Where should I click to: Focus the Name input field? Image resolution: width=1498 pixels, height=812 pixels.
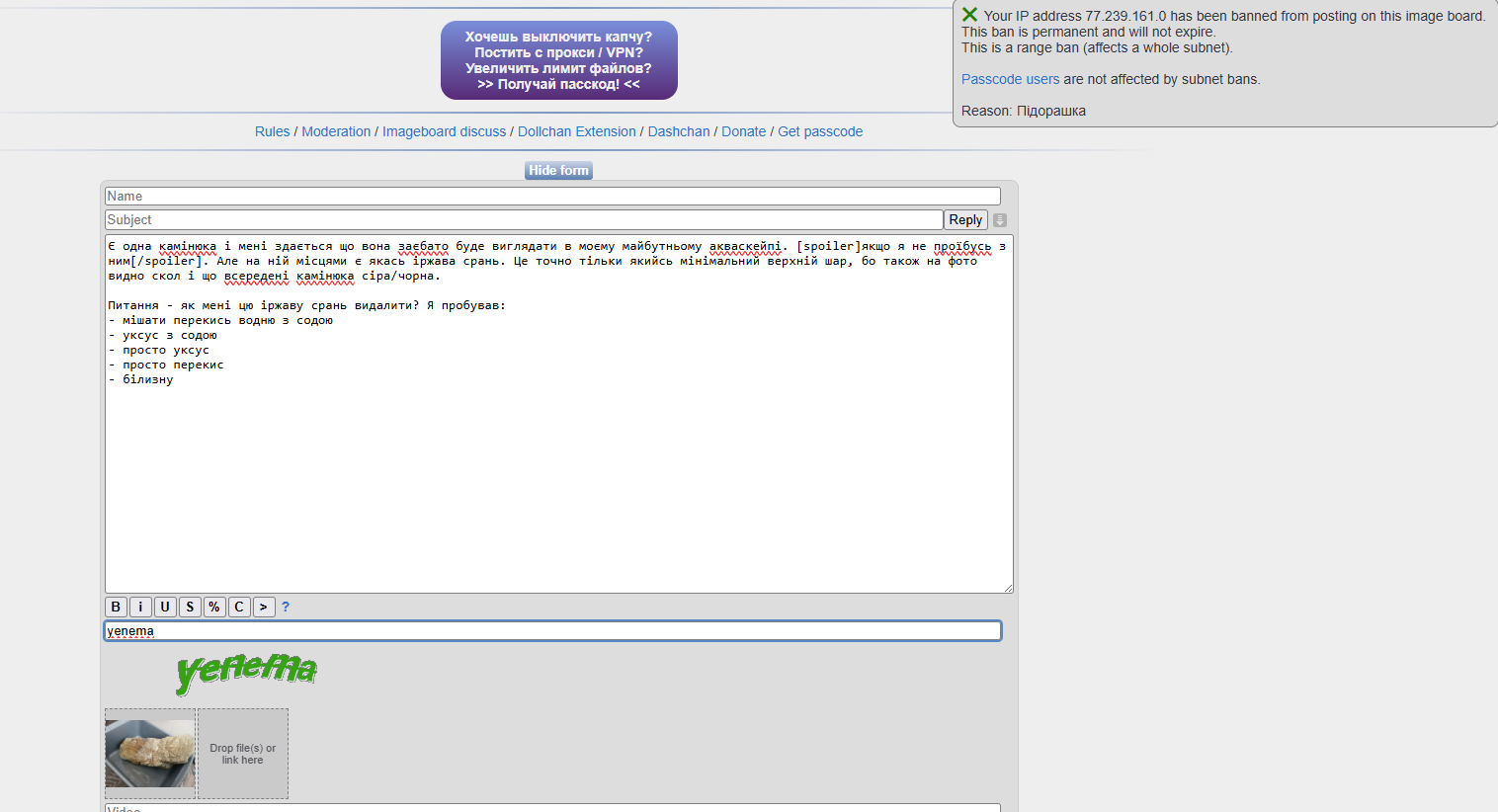[552, 197]
